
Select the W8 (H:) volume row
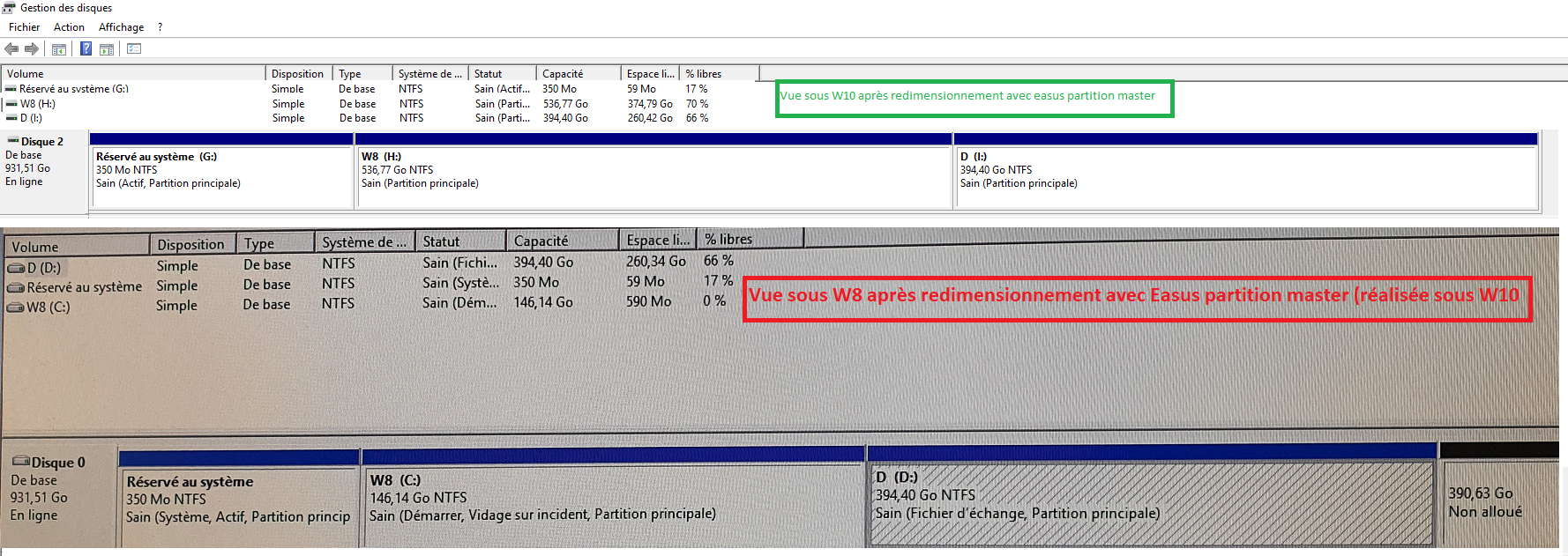tap(379, 104)
